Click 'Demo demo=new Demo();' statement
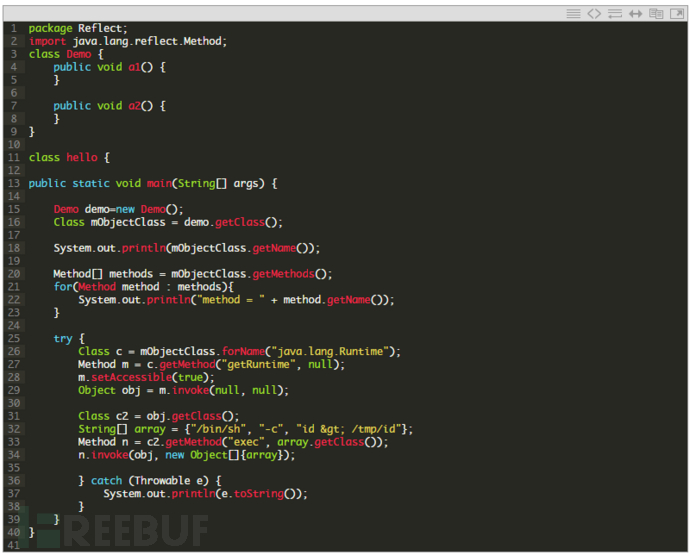Viewport: 690px width, 555px height. pos(118,209)
